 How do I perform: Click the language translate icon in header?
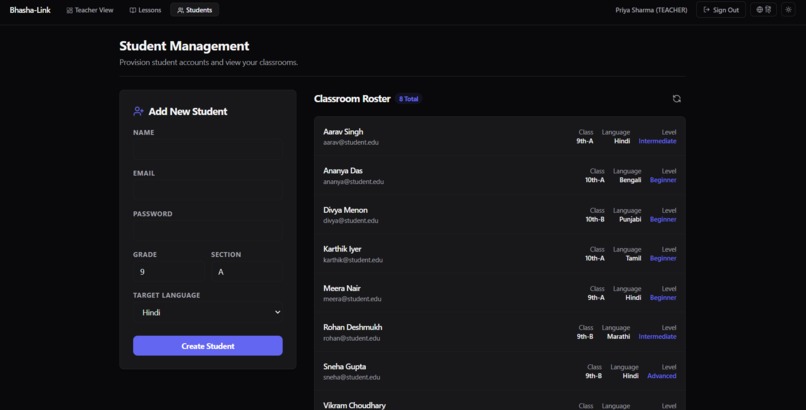point(763,10)
